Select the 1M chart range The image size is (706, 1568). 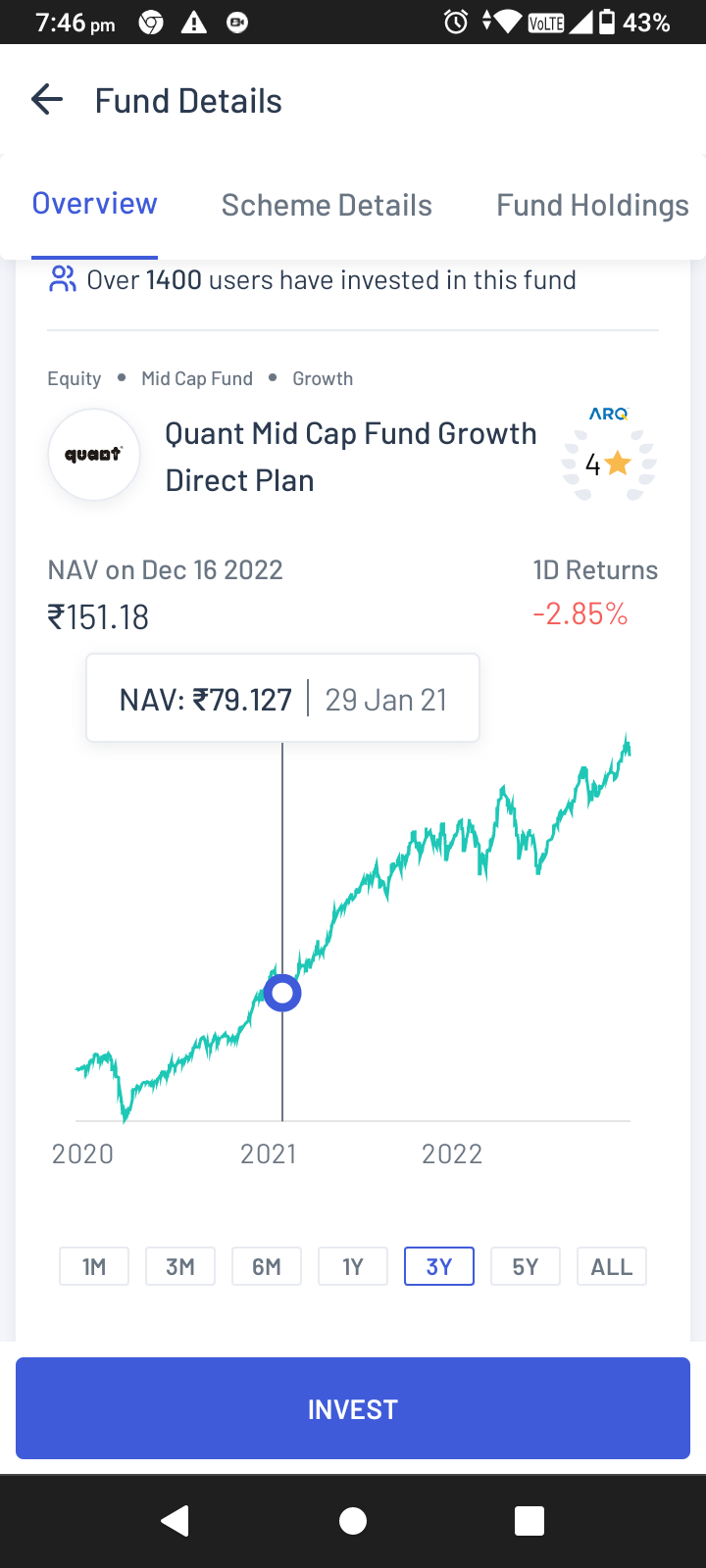point(94,1266)
